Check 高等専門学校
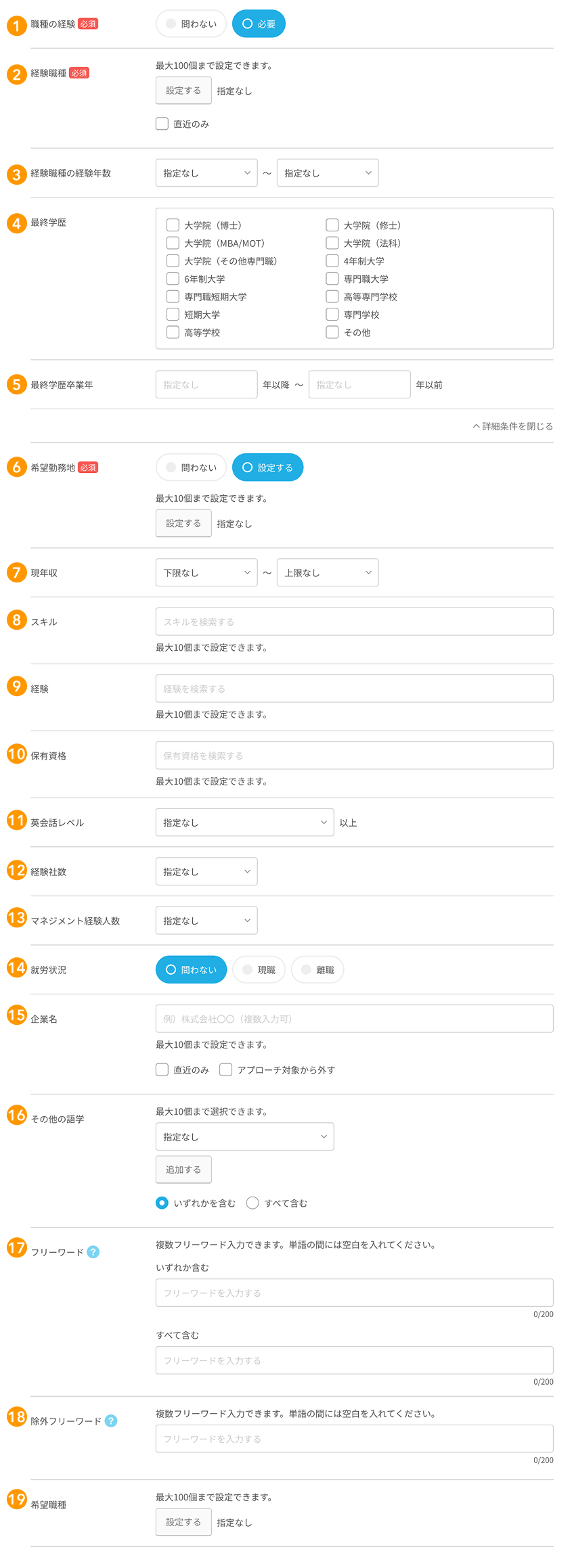 tap(332, 297)
